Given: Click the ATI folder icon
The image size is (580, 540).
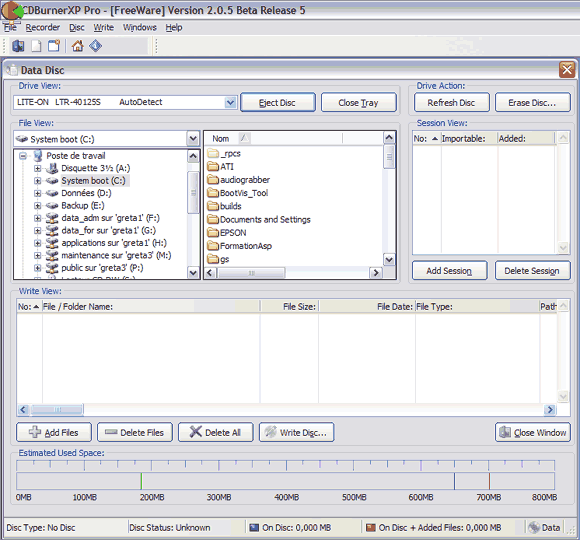Looking at the screenshot, I should click(x=213, y=166).
